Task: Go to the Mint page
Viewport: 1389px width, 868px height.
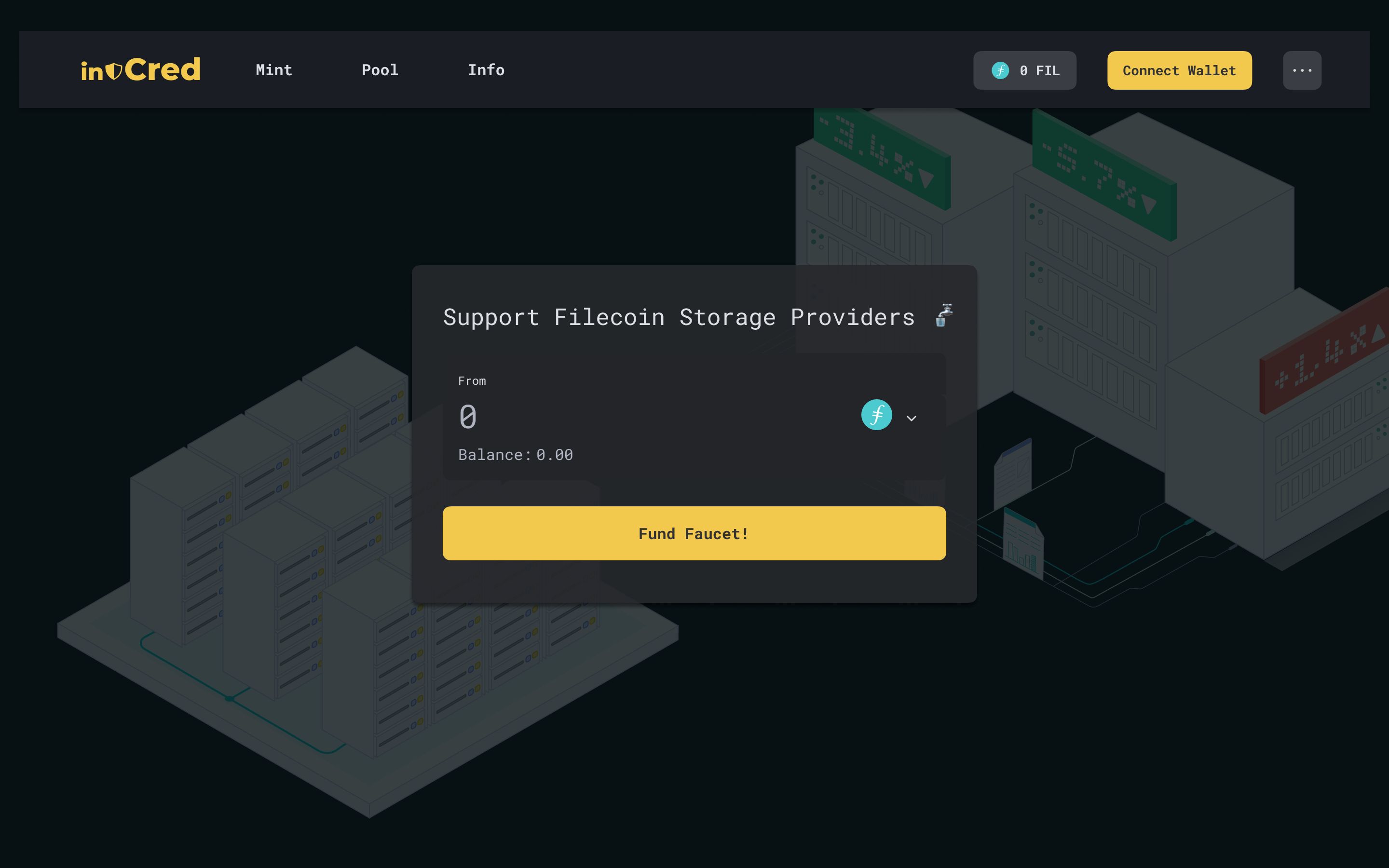Action: click(x=274, y=70)
